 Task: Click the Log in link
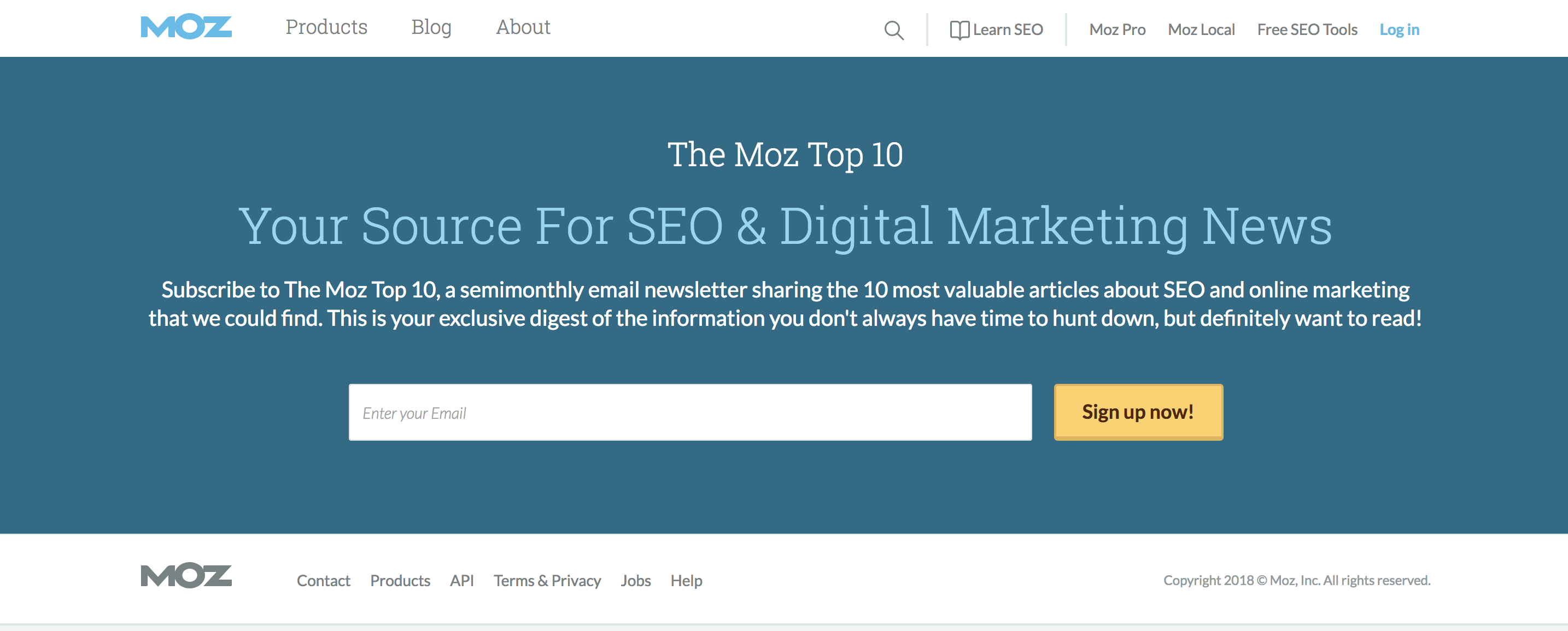tap(1399, 30)
